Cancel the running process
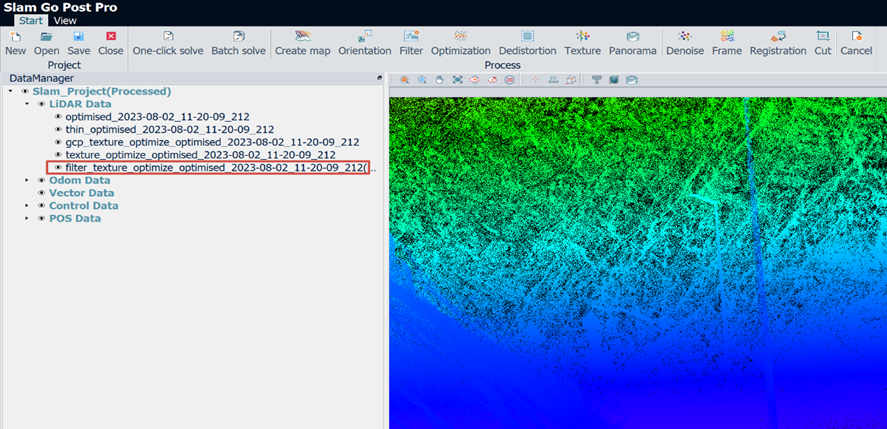Viewport: 887px width, 429px height. tap(856, 44)
